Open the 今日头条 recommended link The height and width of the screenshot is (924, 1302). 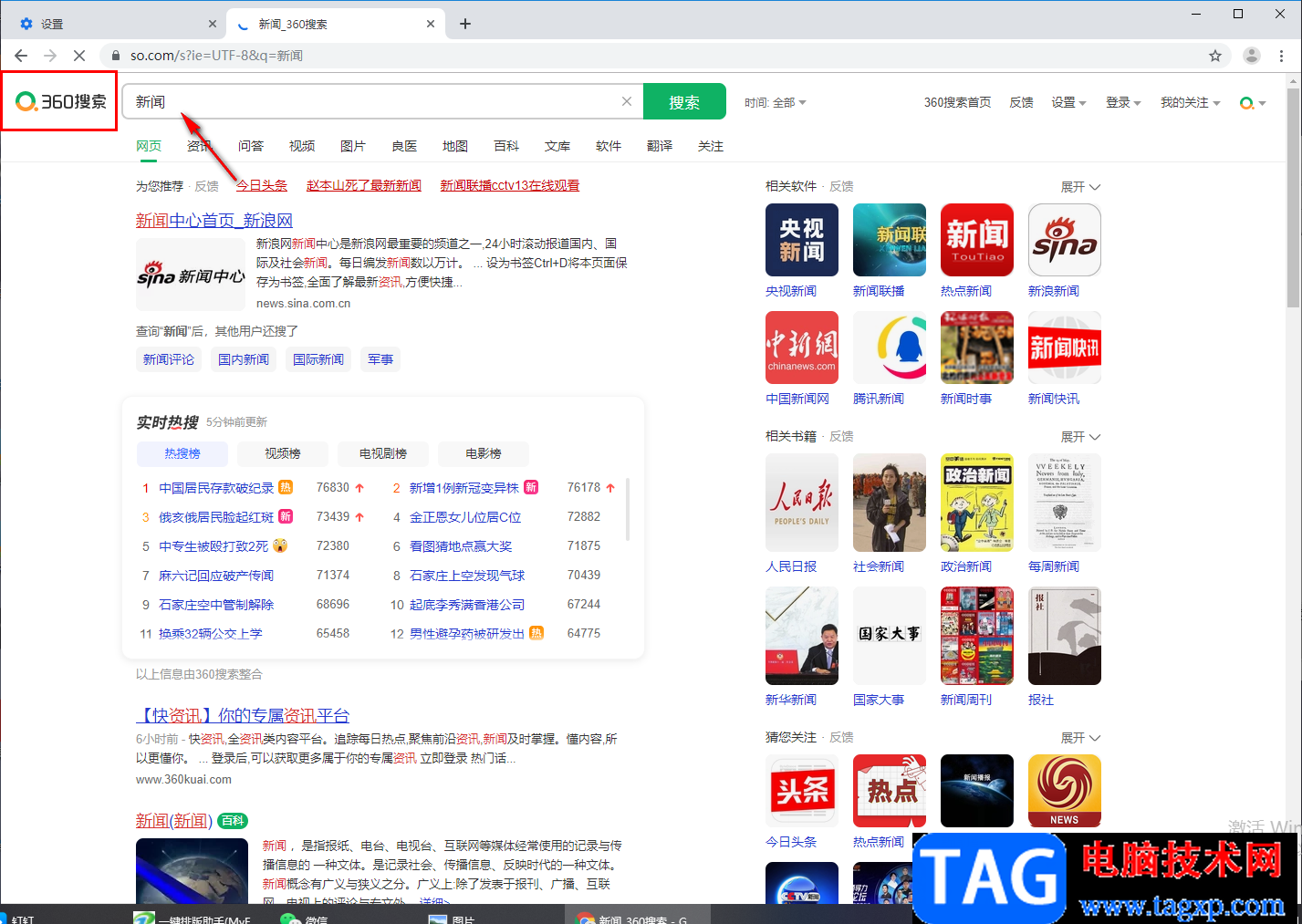[x=262, y=185]
